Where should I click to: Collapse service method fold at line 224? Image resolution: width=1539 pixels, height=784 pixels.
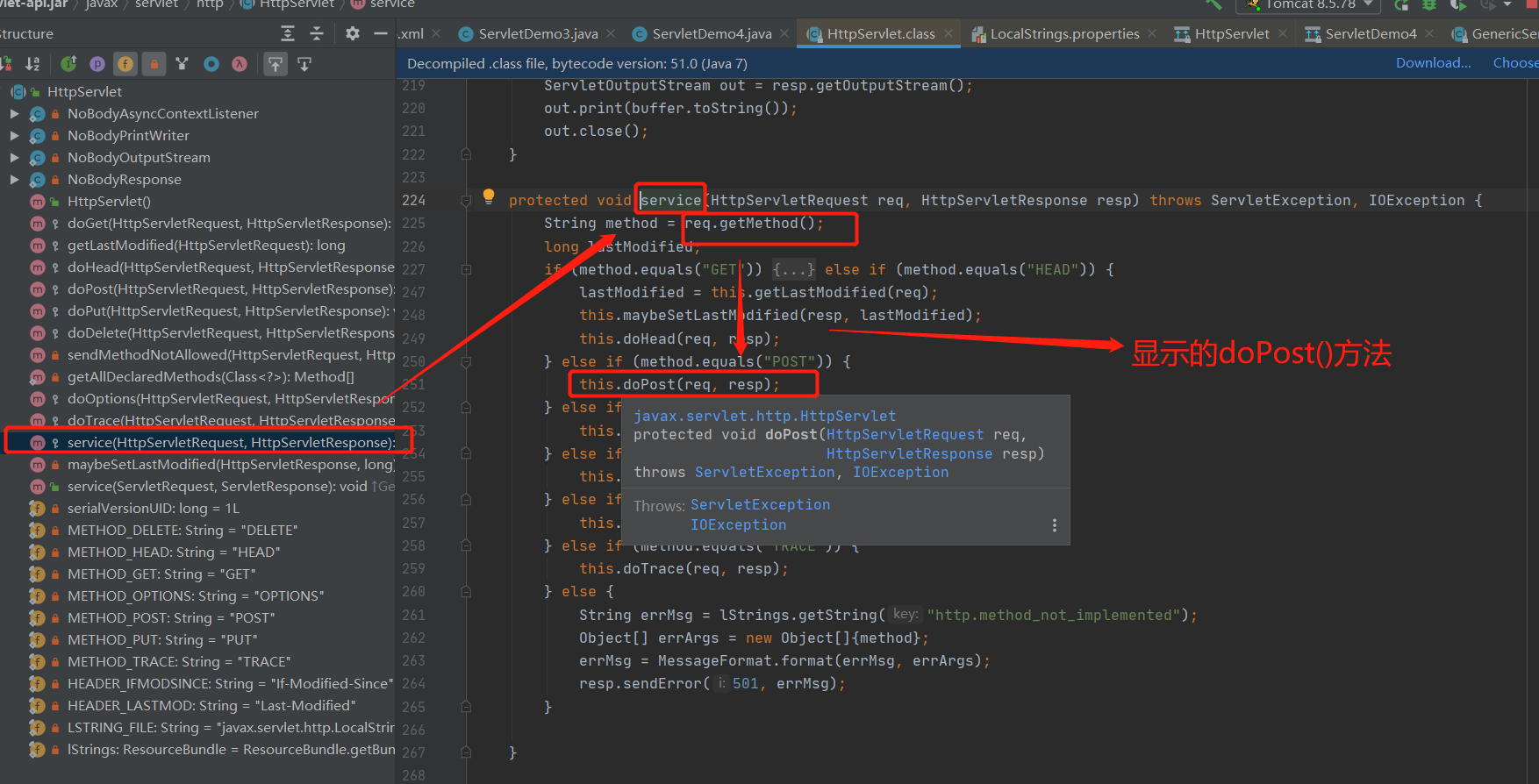(466, 201)
